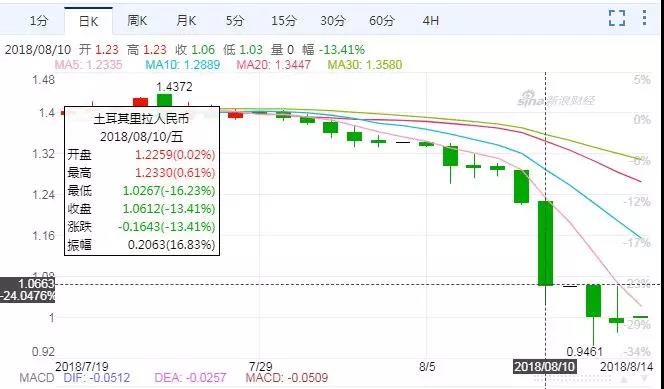This screenshot has height=389, width=664.
Task: Toggle fullscreen chart view icon
Action: click(x=617, y=19)
